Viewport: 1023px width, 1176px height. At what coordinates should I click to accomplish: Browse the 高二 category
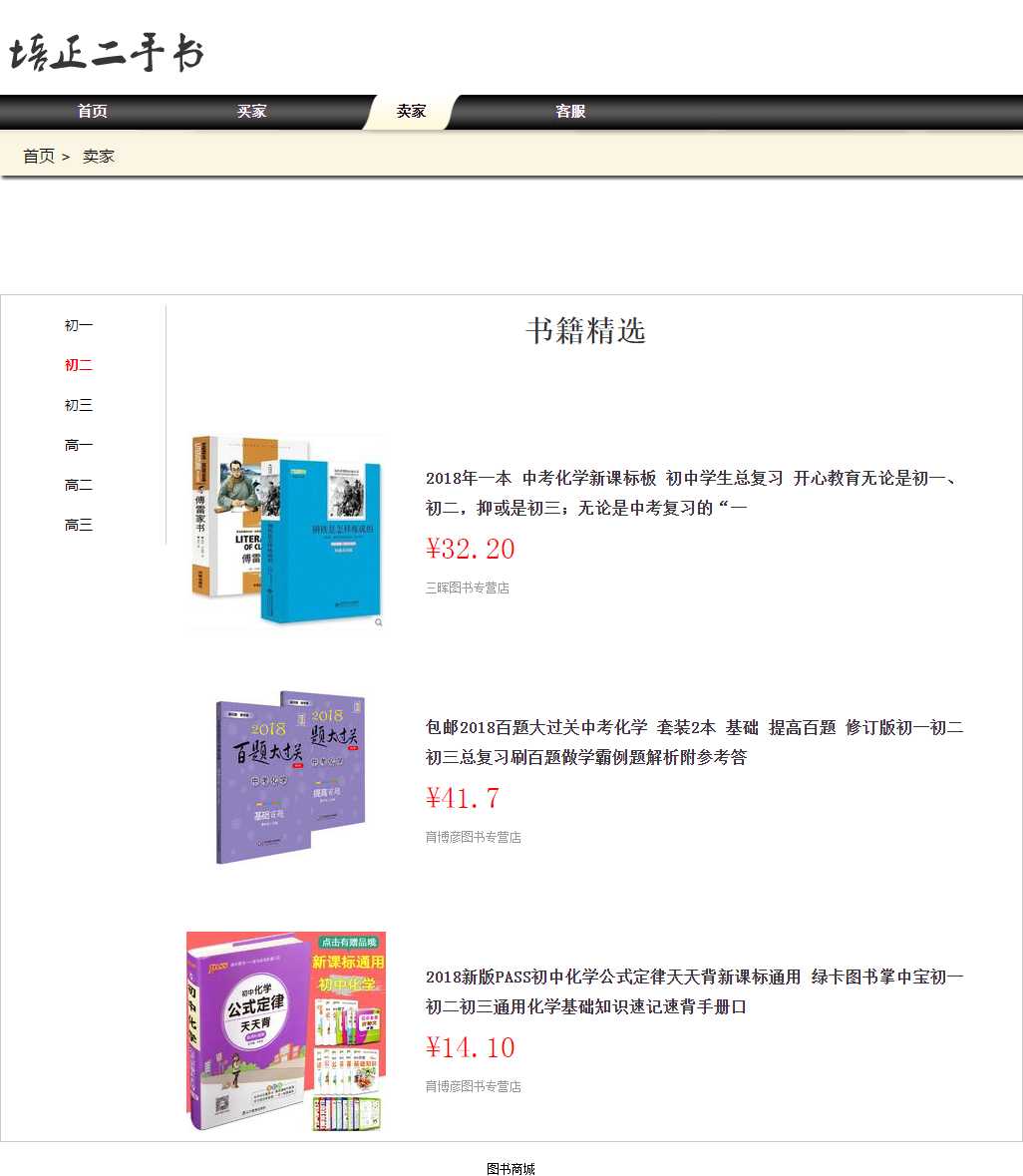79,486
